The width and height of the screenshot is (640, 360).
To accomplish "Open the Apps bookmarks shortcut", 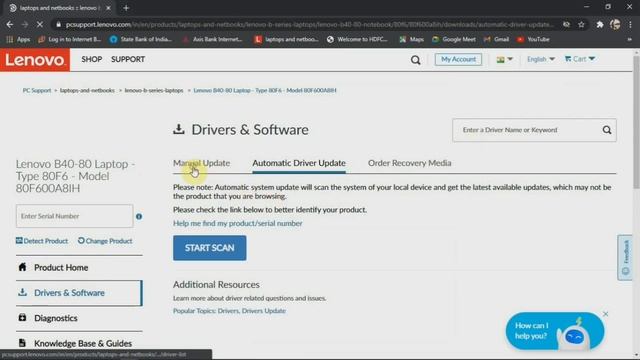I will point(18,39).
